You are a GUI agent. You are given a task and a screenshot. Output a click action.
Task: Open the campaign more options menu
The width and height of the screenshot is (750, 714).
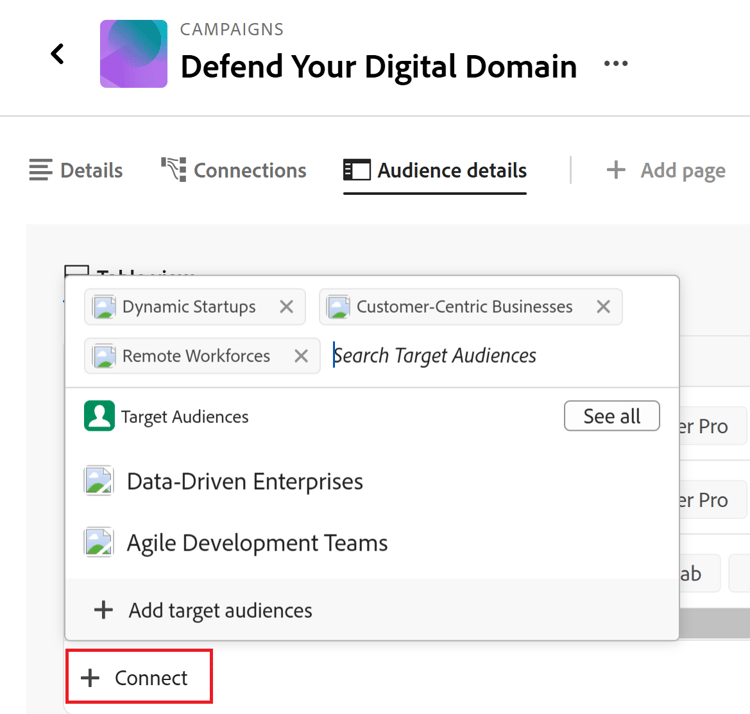616,65
